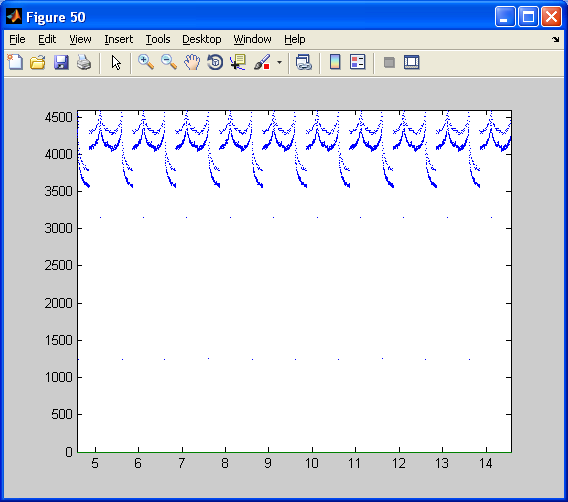Select the Rotate 3D tool
568x502 pixels.
pyautogui.click(x=215, y=62)
